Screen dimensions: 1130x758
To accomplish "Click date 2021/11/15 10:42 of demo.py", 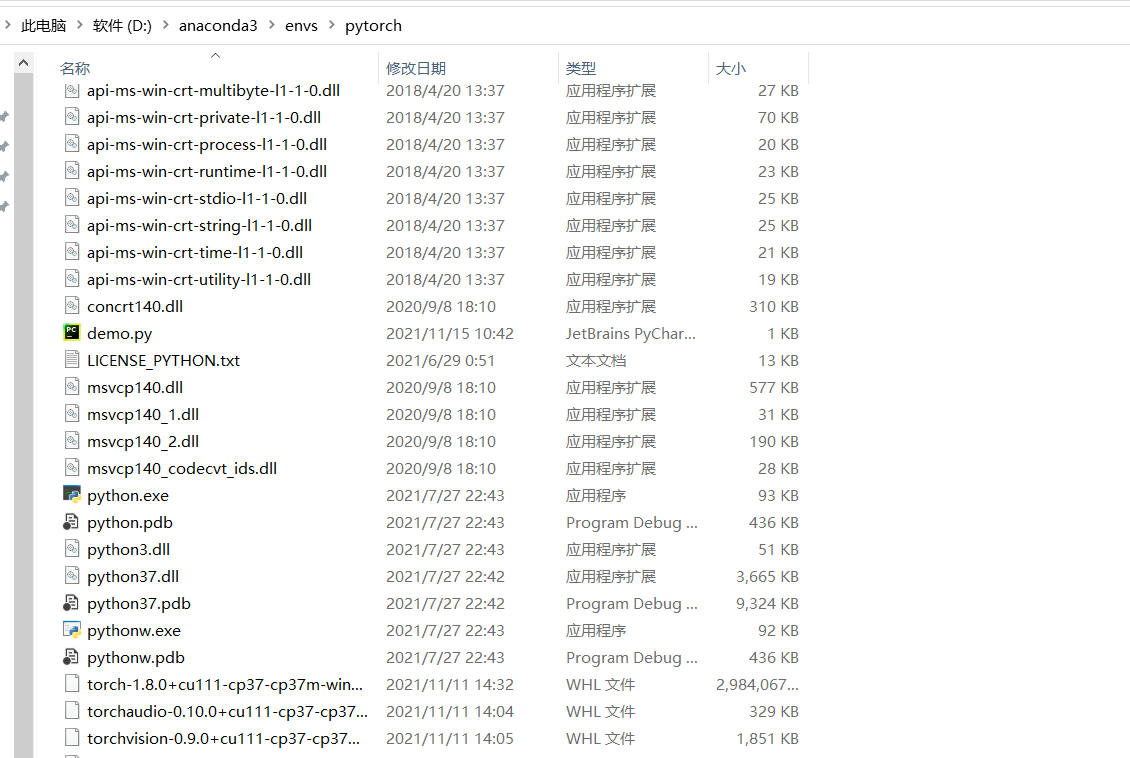I will pyautogui.click(x=450, y=334).
